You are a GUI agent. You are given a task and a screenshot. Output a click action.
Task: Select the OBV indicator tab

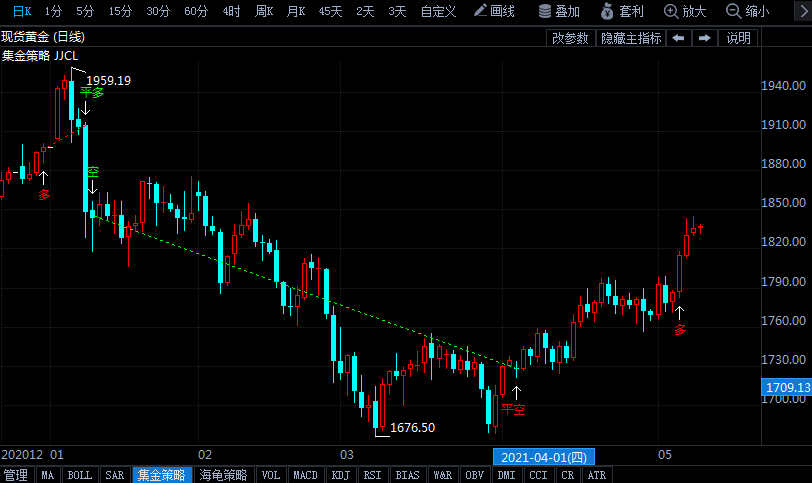point(475,475)
